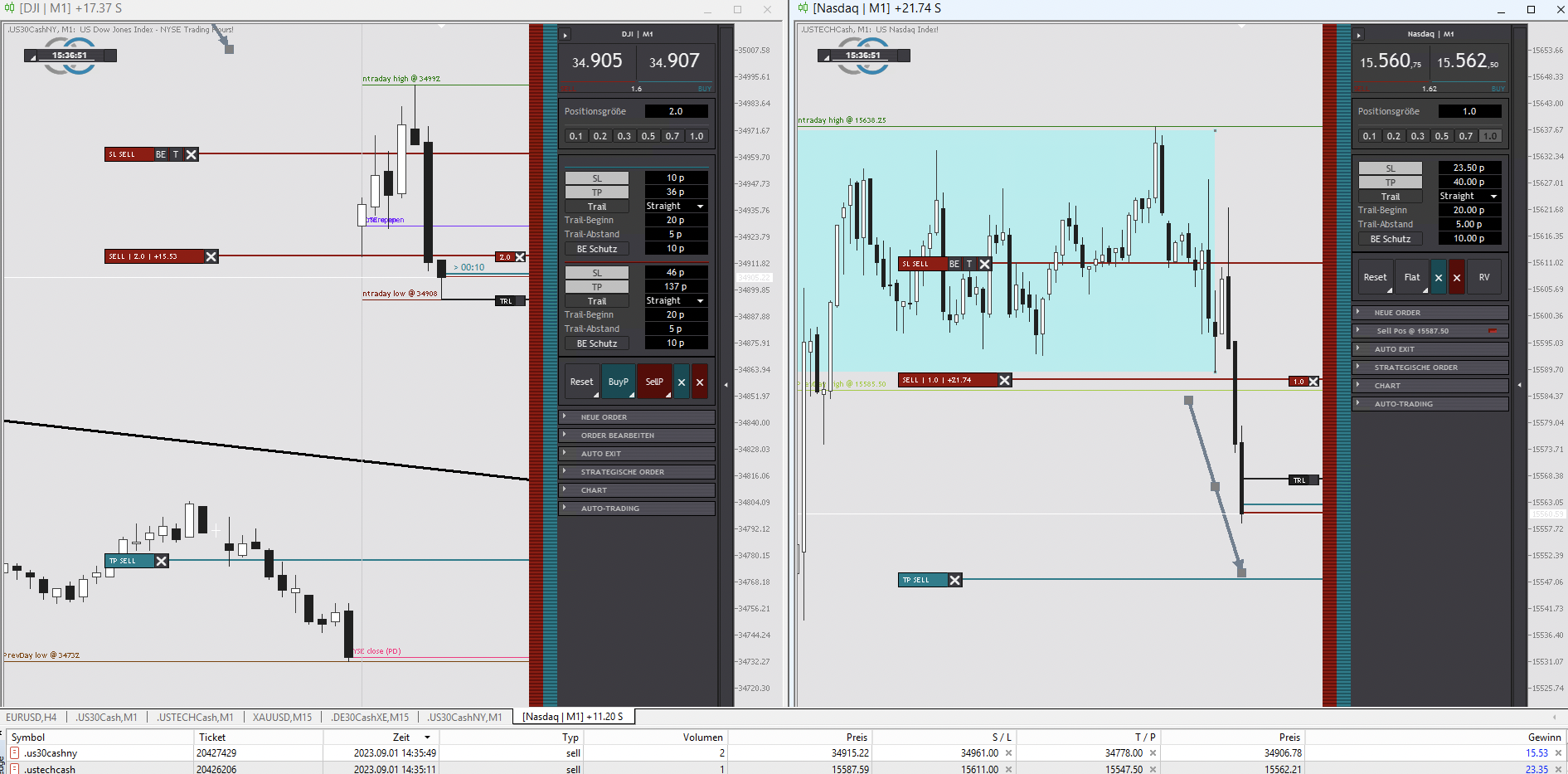Click the red X button in Nasdaq panel
This screenshot has height=774, width=1568.
tap(1457, 278)
